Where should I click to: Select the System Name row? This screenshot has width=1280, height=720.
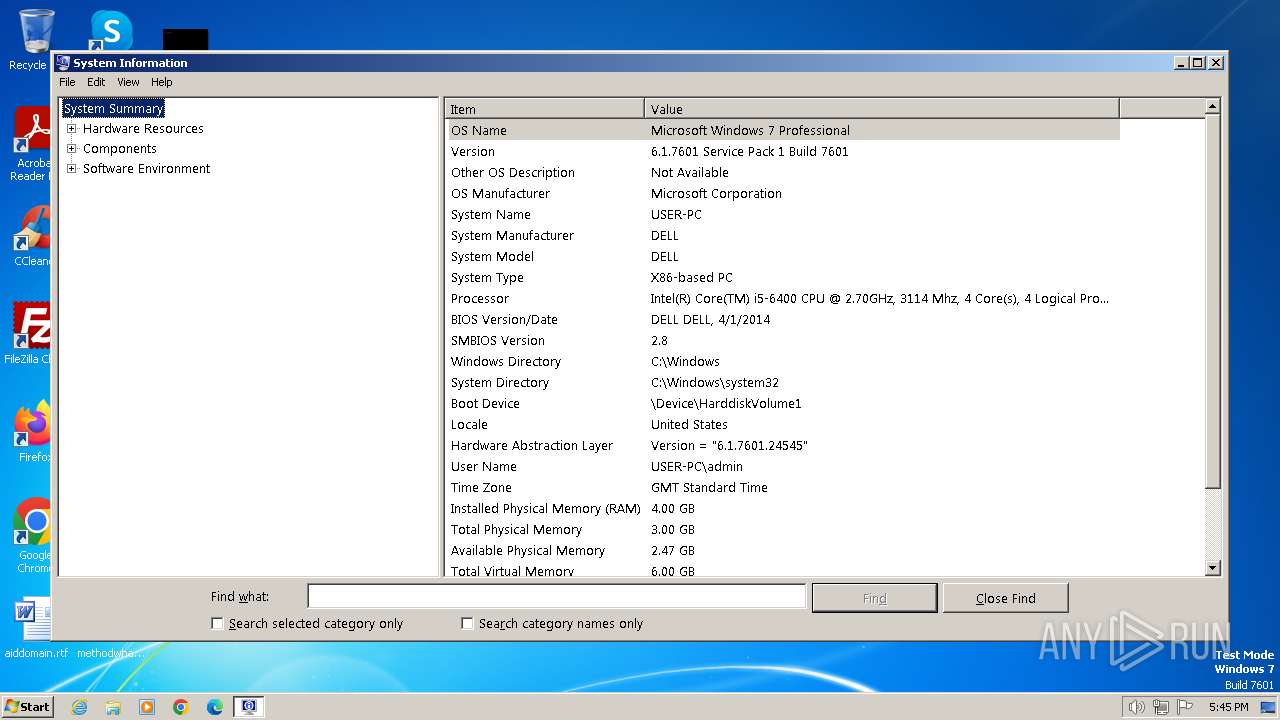pyautogui.click(x=783, y=214)
